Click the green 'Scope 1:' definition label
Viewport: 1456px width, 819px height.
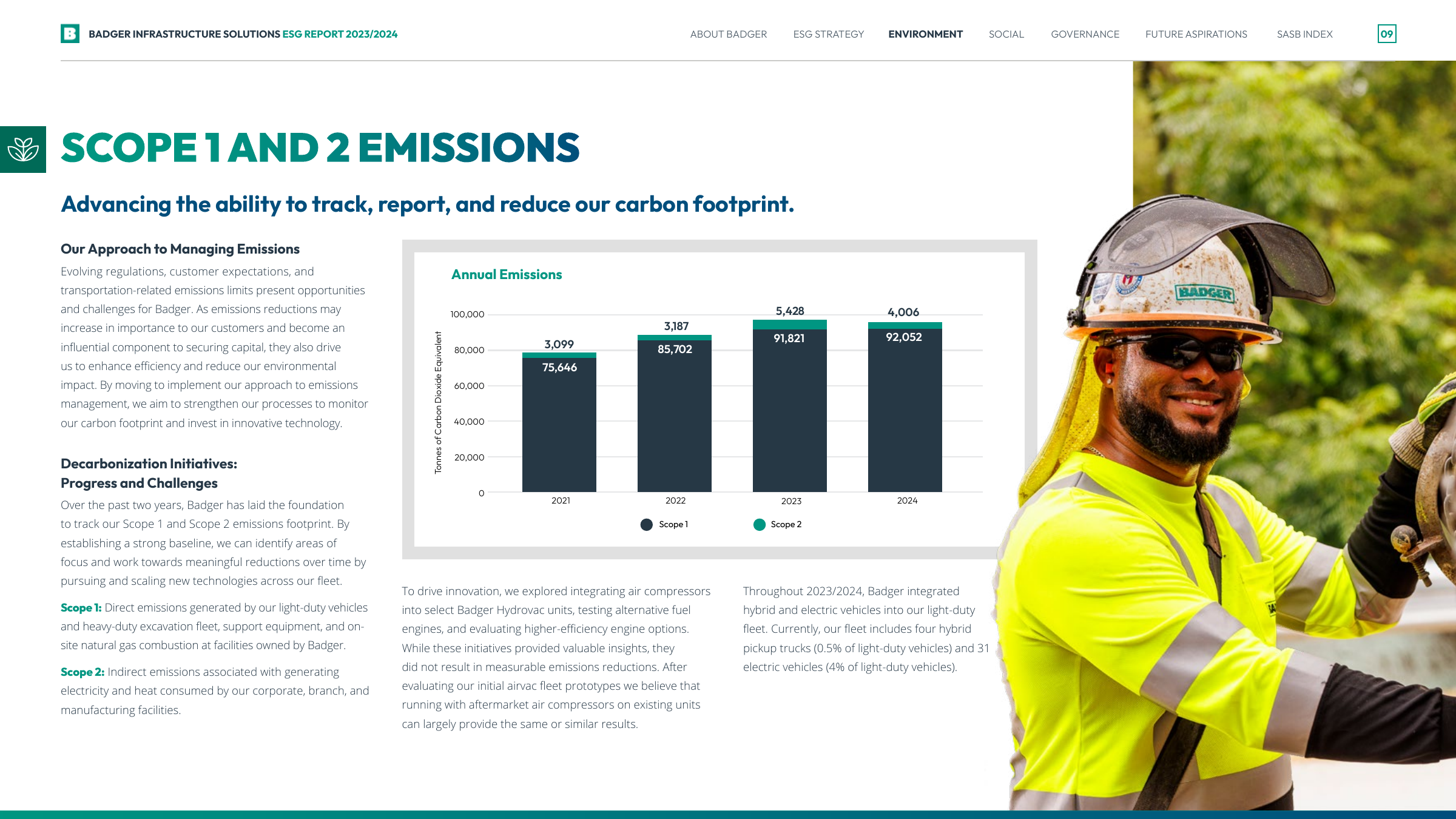[x=81, y=607]
